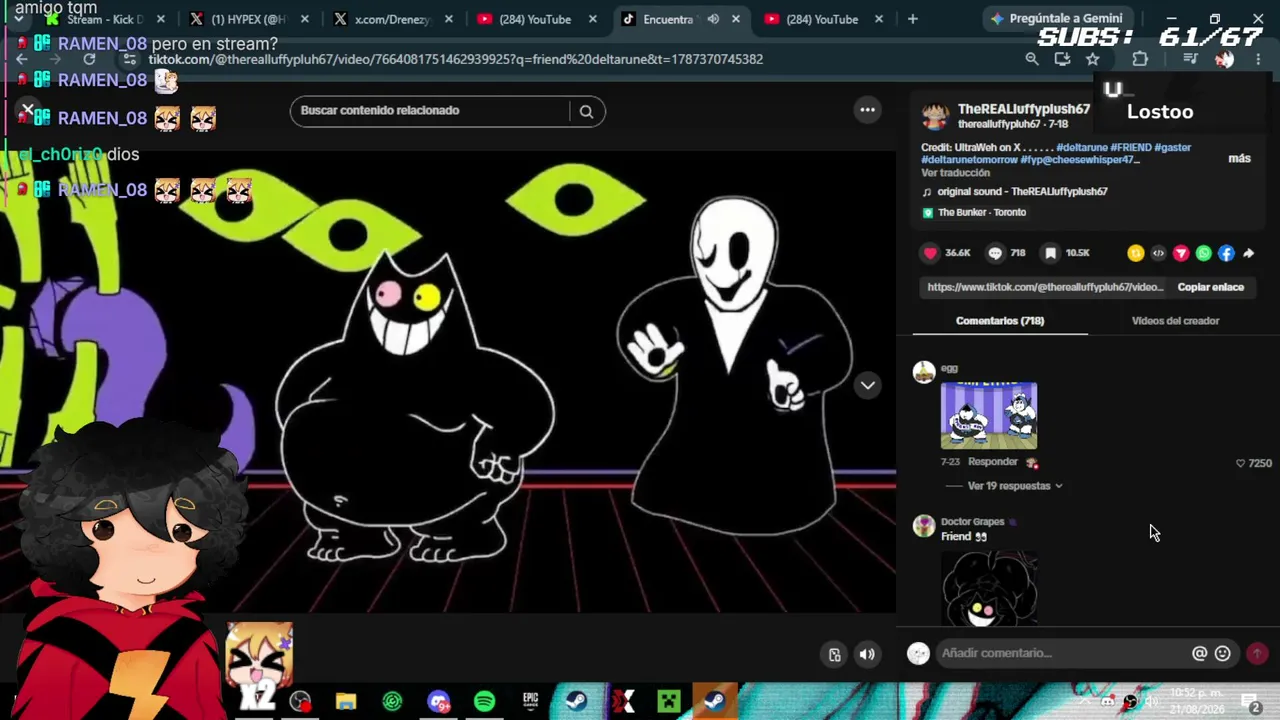The height and width of the screenshot is (720, 1280).
Task: Open the browser zoom magnifier icon
Action: (1032, 59)
